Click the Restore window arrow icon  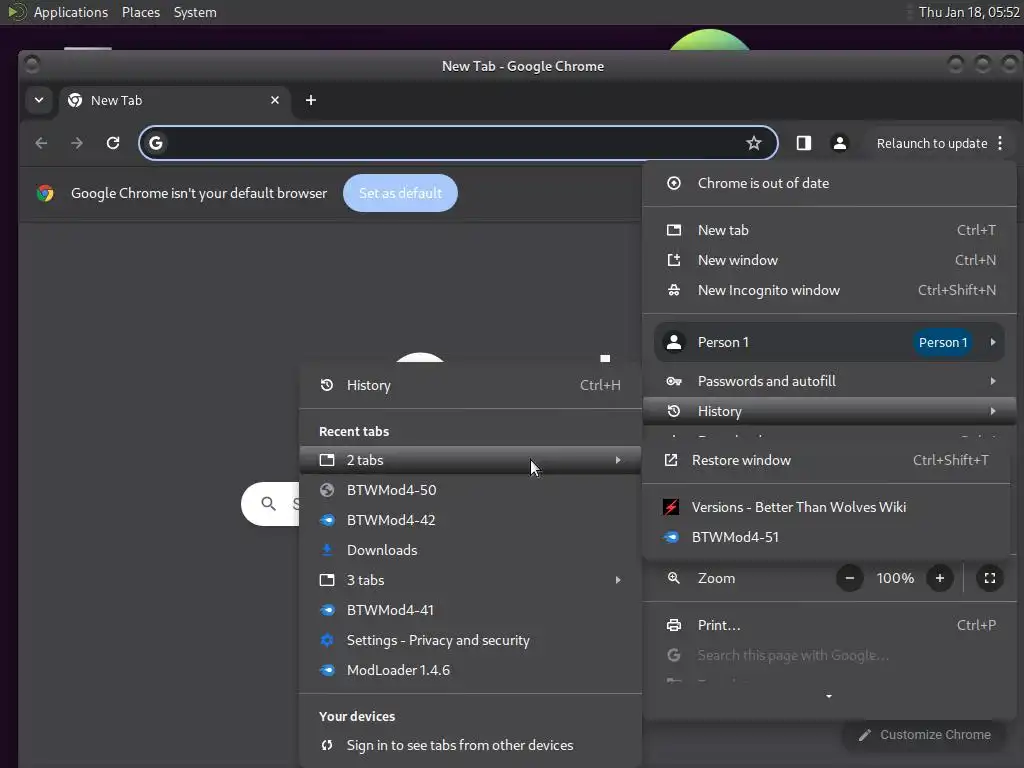671,460
